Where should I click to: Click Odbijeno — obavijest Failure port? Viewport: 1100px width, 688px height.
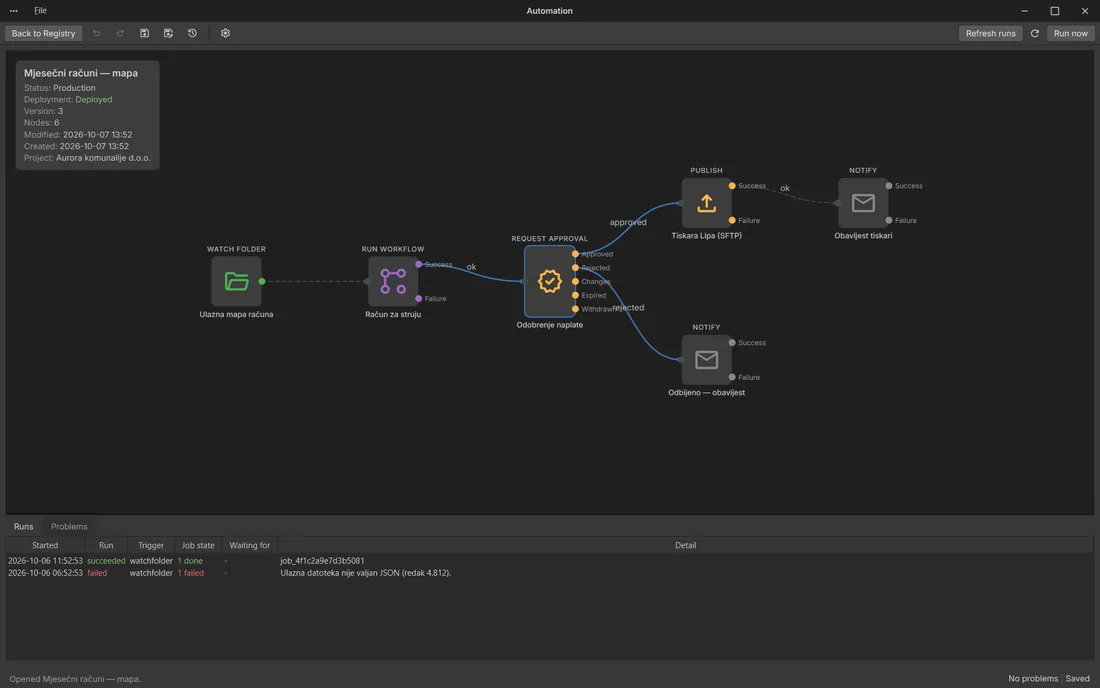click(732, 377)
